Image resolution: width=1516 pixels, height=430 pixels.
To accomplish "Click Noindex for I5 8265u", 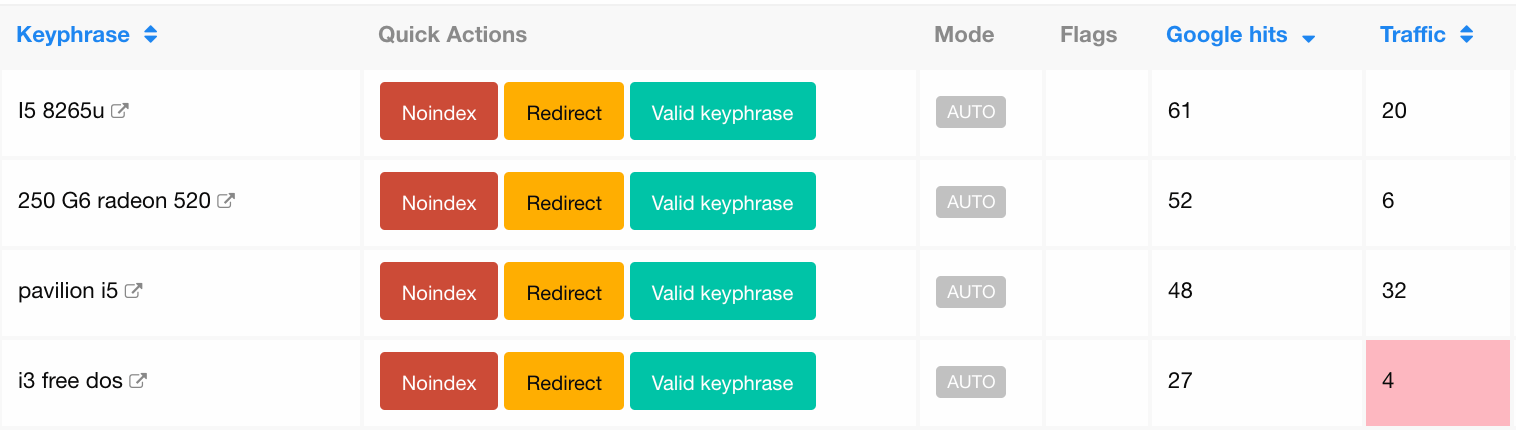I will pyautogui.click(x=439, y=111).
